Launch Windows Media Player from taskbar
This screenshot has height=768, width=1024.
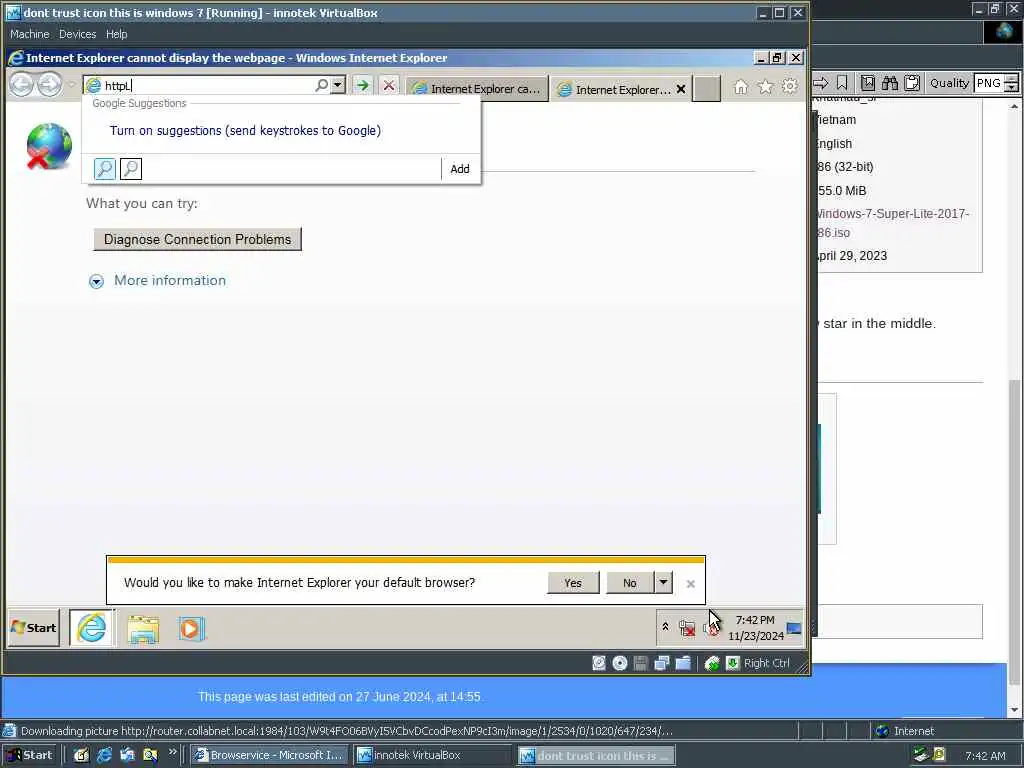point(191,629)
